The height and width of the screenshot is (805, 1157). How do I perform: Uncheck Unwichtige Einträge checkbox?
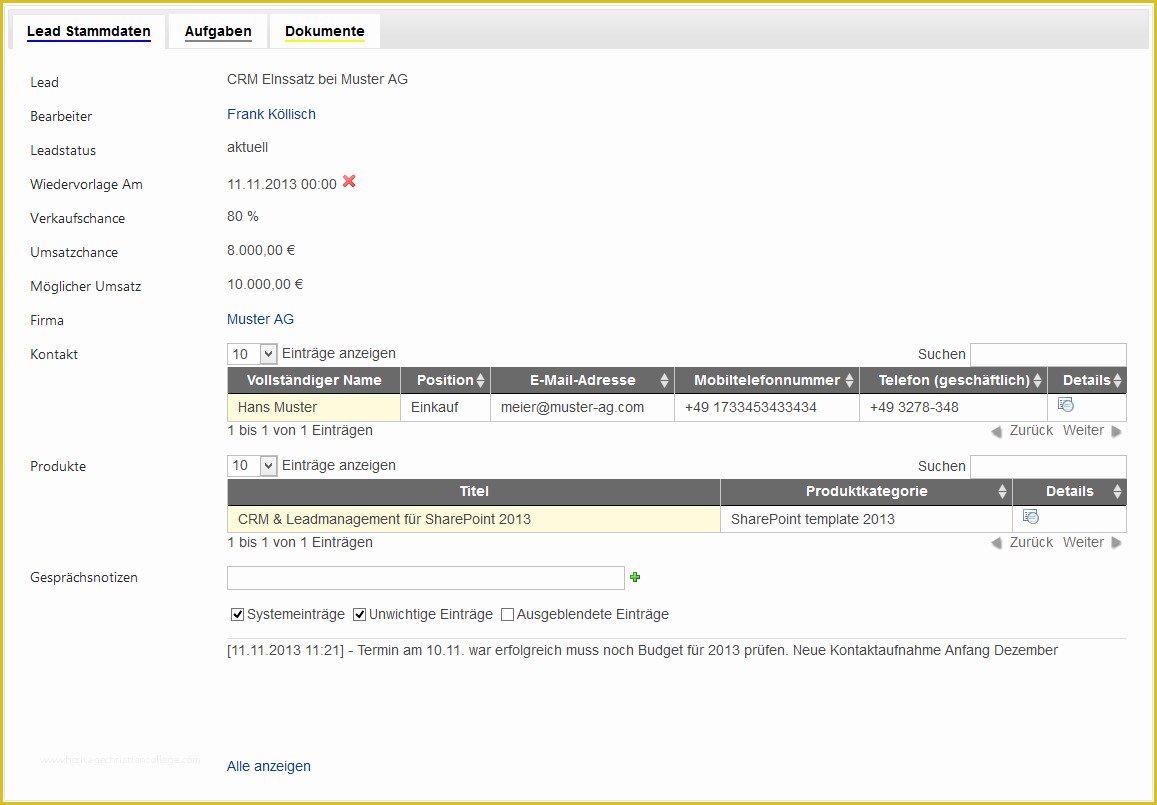[x=359, y=614]
